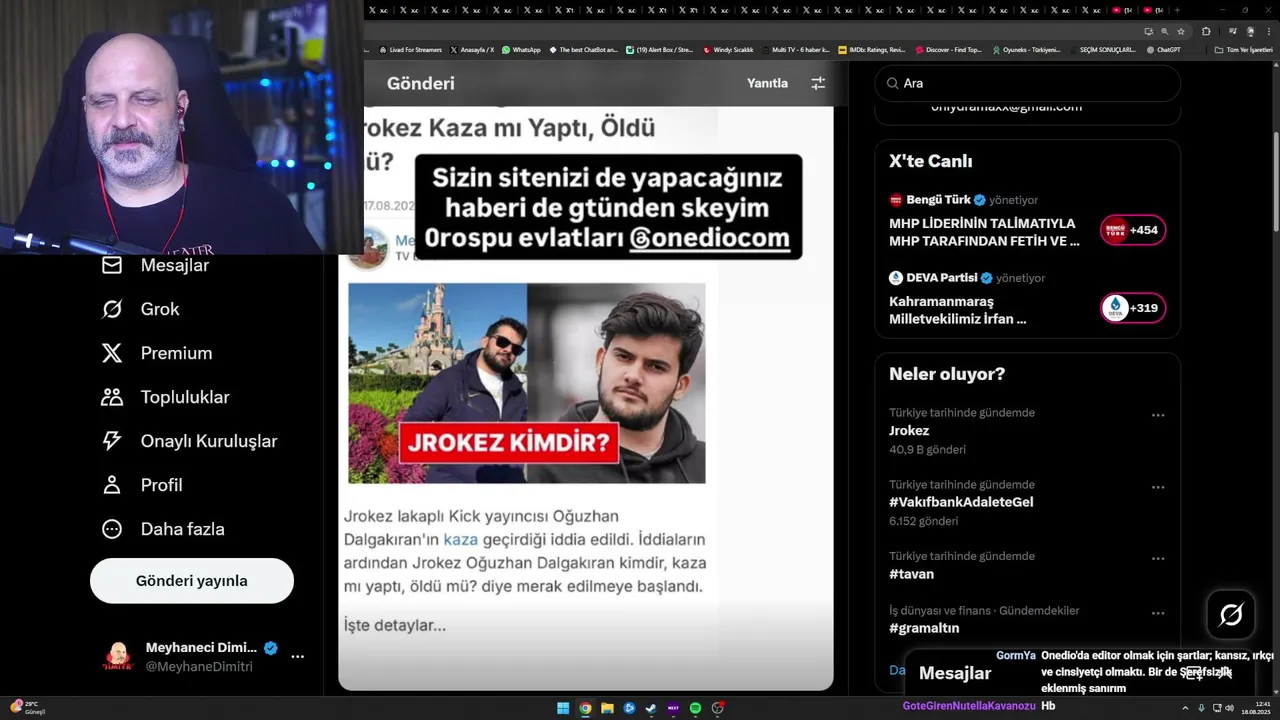This screenshot has width=1280, height=720.
Task: Join Bengü Türk live broadcast +454
Action: click(x=1133, y=230)
